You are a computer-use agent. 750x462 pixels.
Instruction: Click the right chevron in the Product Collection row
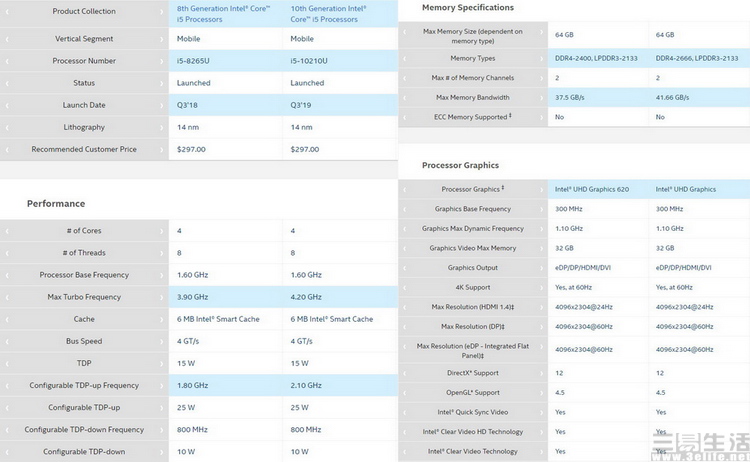[161, 11]
